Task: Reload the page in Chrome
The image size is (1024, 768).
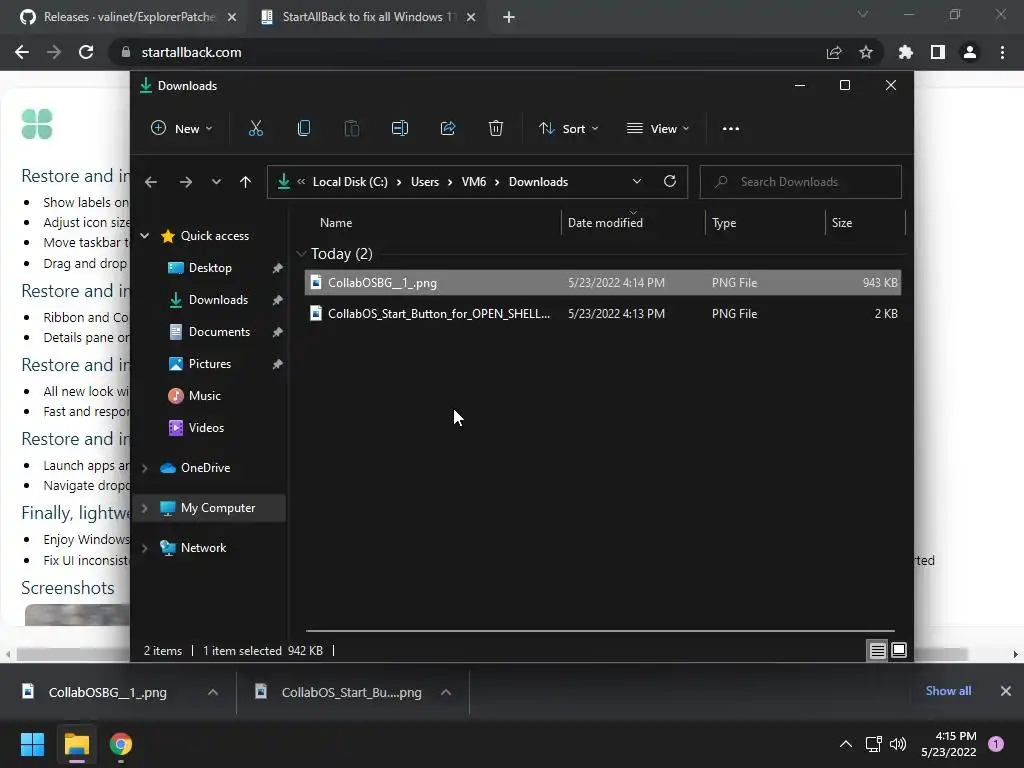Action: (x=86, y=52)
